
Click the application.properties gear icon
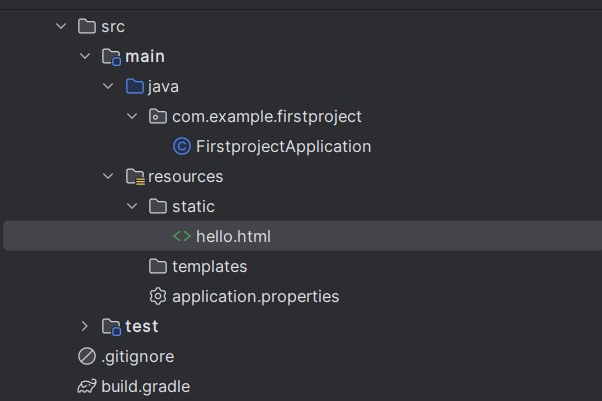[158, 297]
